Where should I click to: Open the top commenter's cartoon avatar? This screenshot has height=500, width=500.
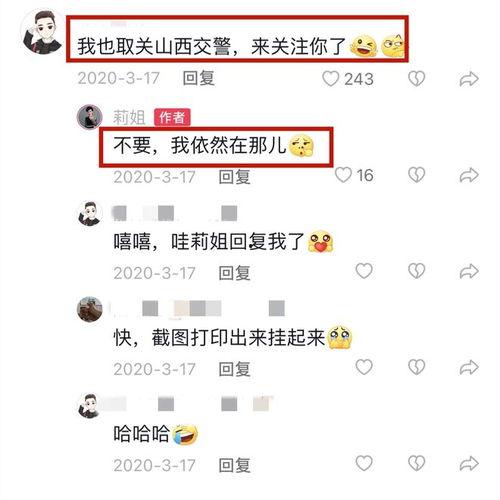pyautogui.click(x=42, y=32)
